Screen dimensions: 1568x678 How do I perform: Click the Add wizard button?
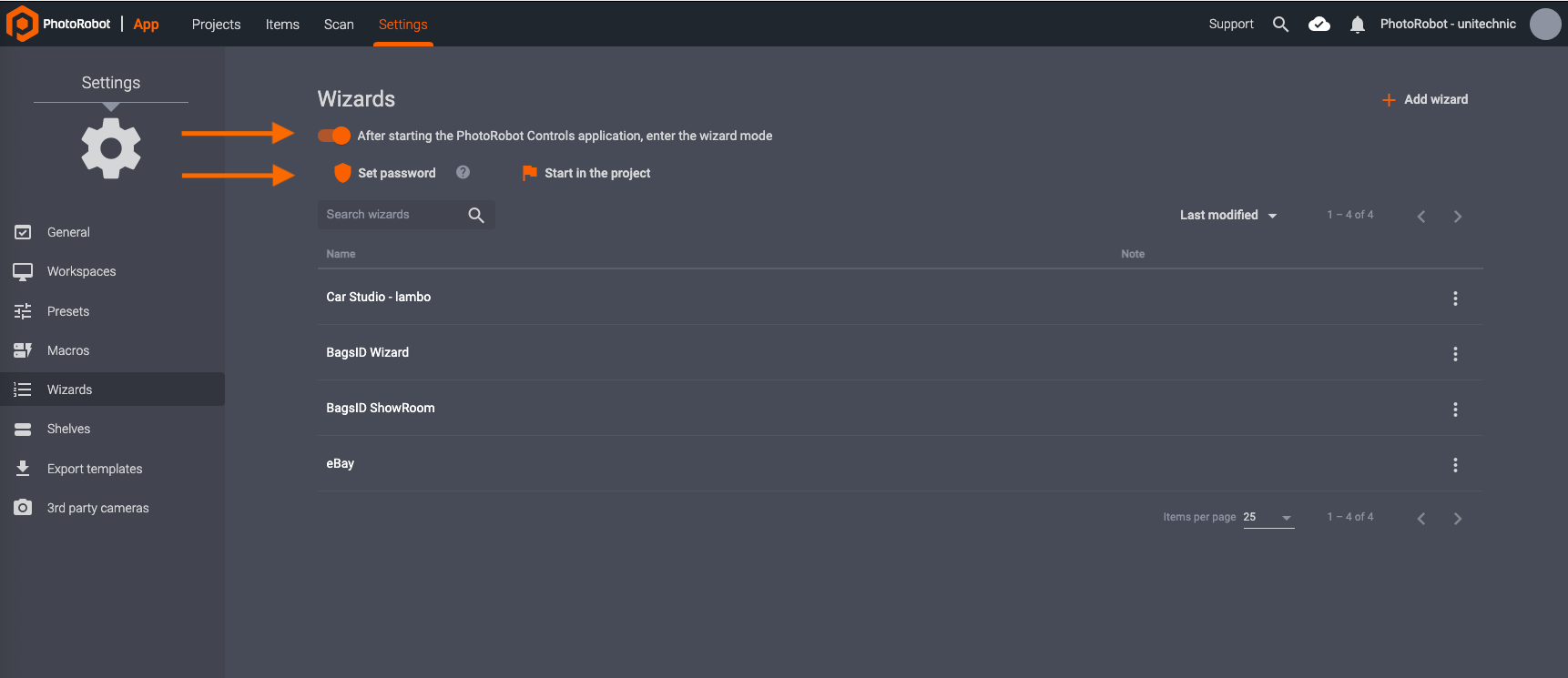pos(1425,99)
